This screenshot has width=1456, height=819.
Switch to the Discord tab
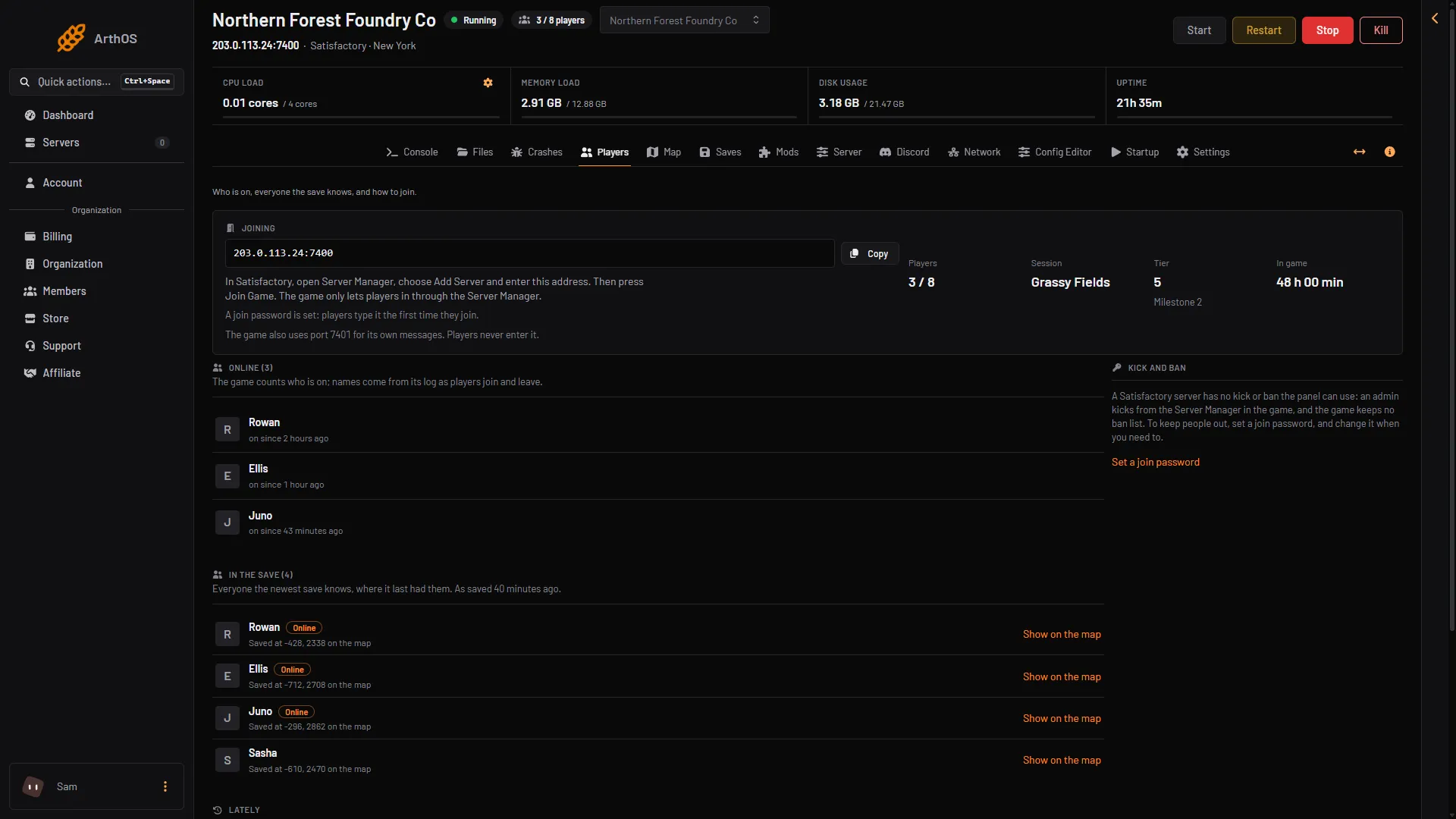[905, 152]
